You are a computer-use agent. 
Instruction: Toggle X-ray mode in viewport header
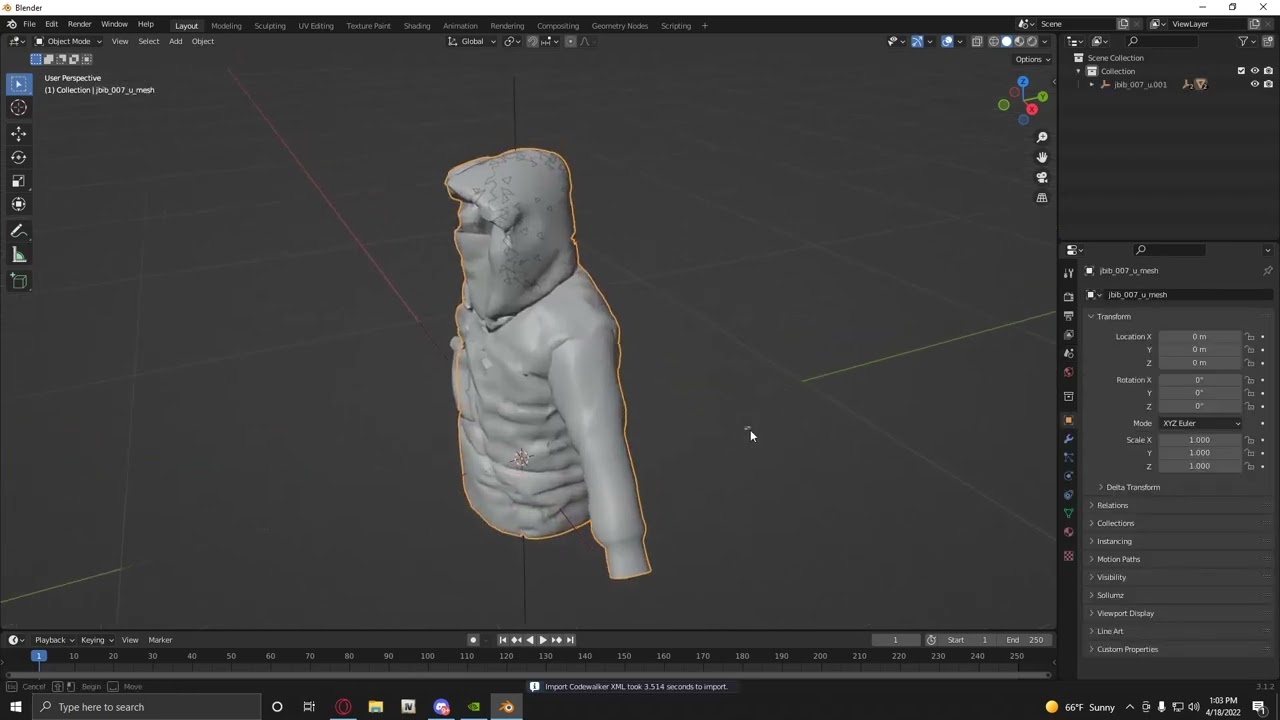tap(977, 41)
